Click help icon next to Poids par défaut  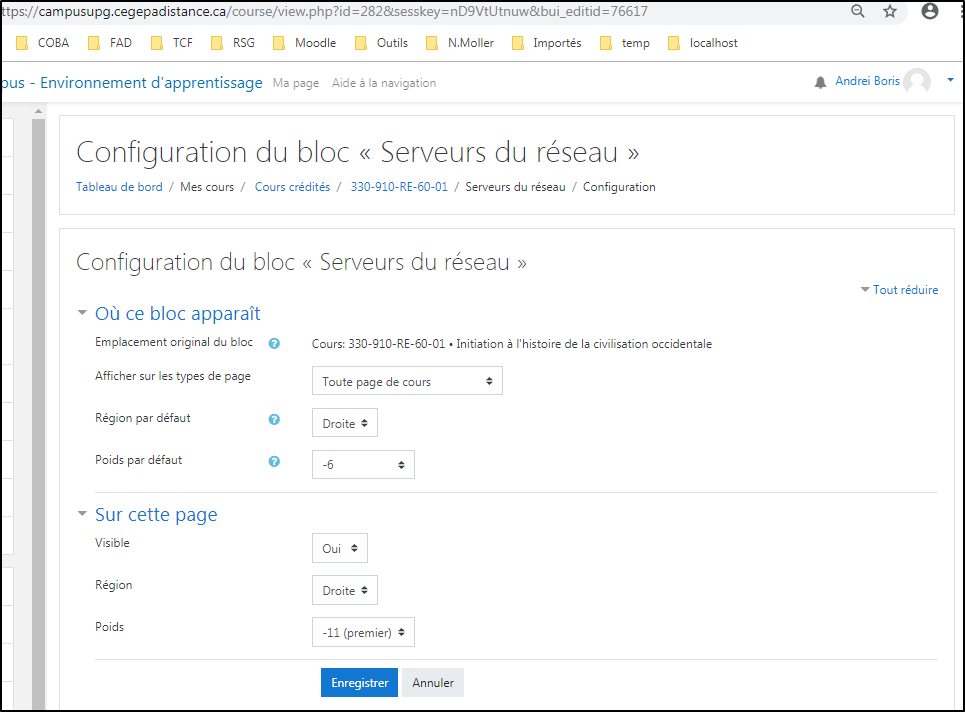[274, 462]
